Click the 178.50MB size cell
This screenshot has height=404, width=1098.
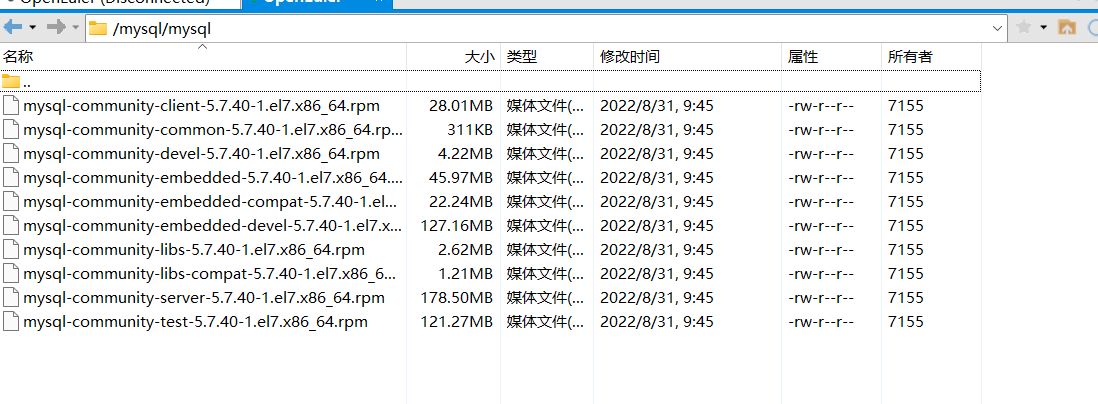tap(457, 298)
